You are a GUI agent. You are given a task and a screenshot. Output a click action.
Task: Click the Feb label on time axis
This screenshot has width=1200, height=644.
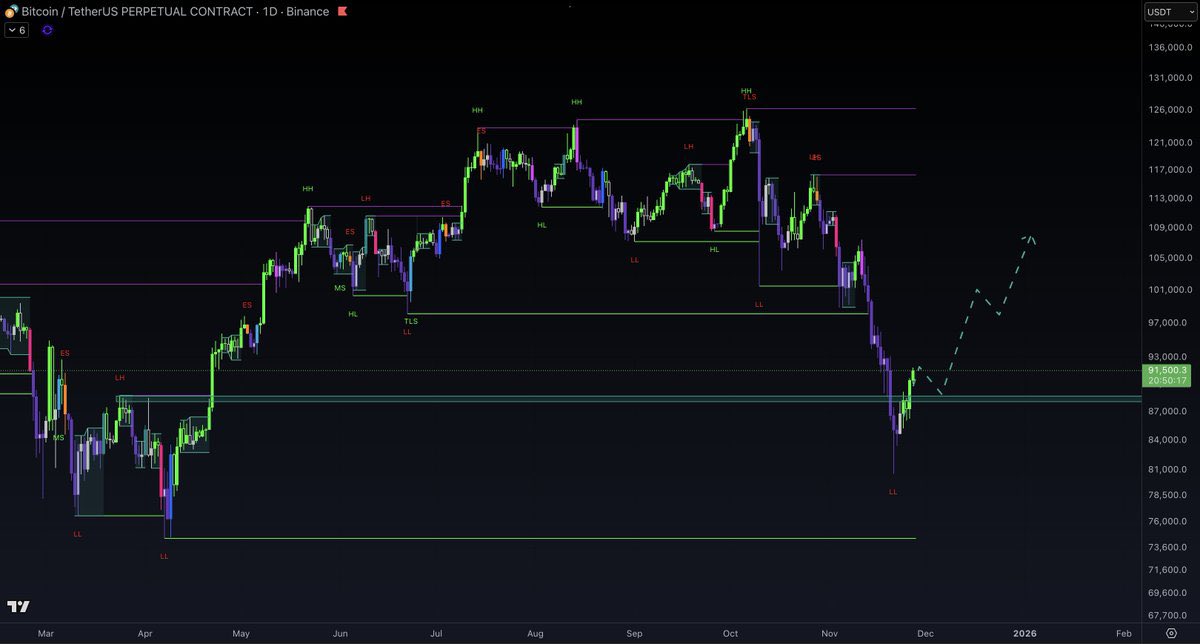click(x=1123, y=633)
